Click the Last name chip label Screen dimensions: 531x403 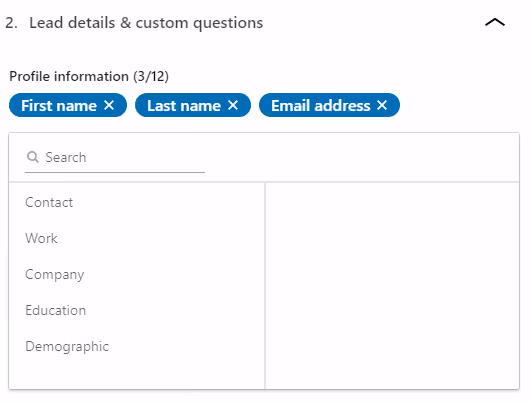coord(184,106)
